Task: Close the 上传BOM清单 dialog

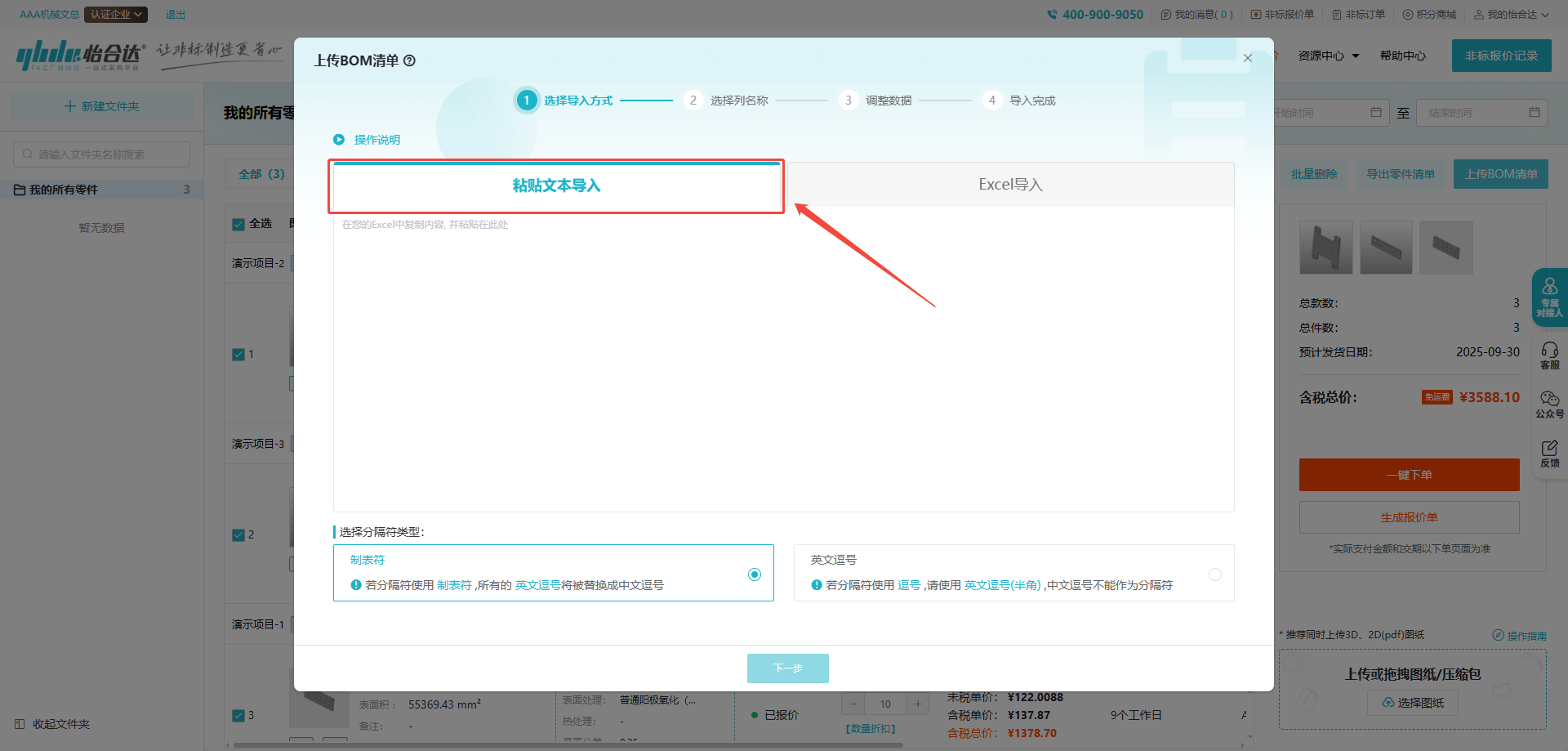Action: tap(1247, 58)
